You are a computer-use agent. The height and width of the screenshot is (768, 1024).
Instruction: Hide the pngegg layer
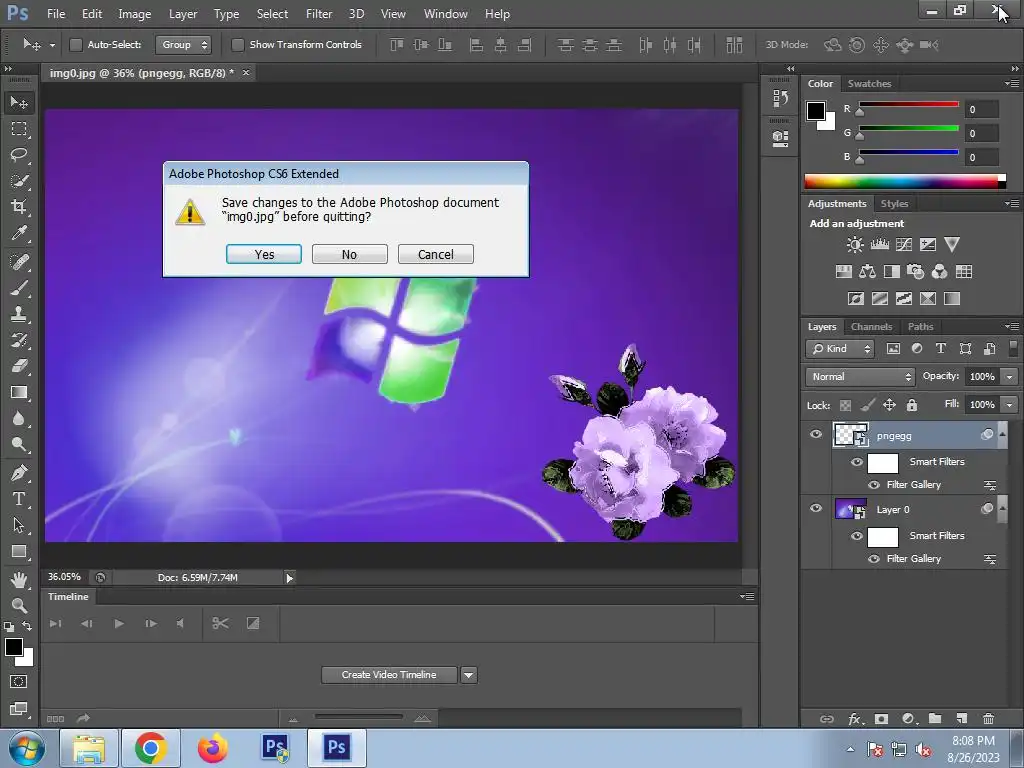click(x=816, y=434)
